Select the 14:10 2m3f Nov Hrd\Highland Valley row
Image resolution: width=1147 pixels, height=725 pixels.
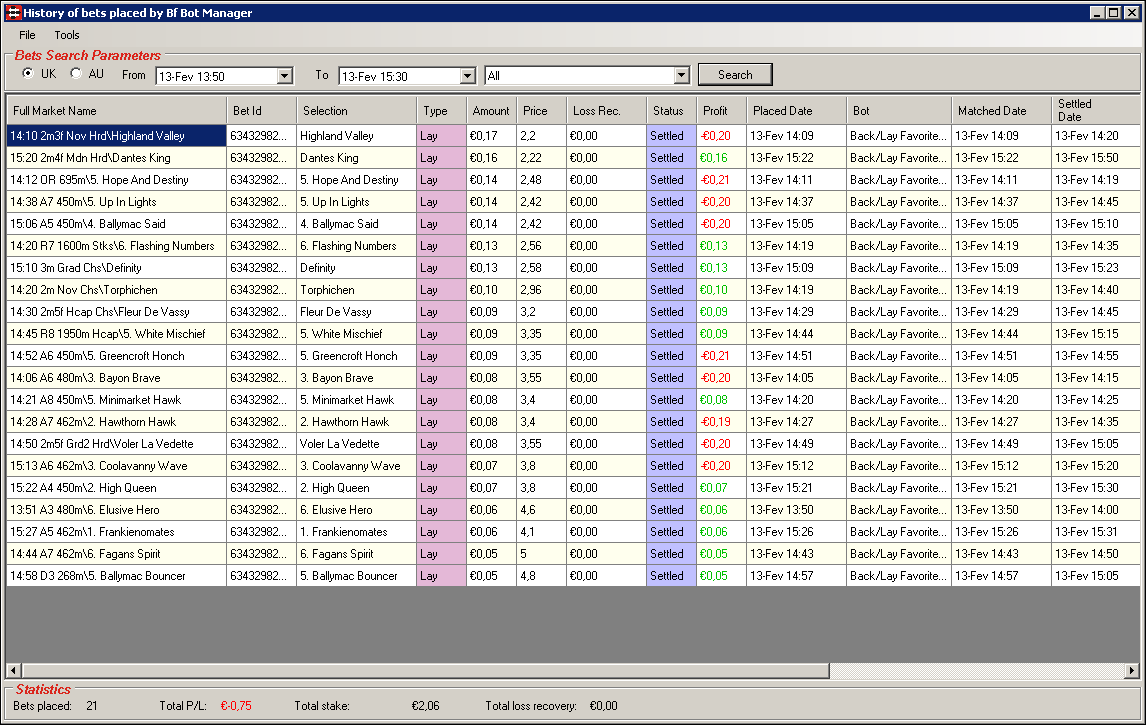coord(573,136)
